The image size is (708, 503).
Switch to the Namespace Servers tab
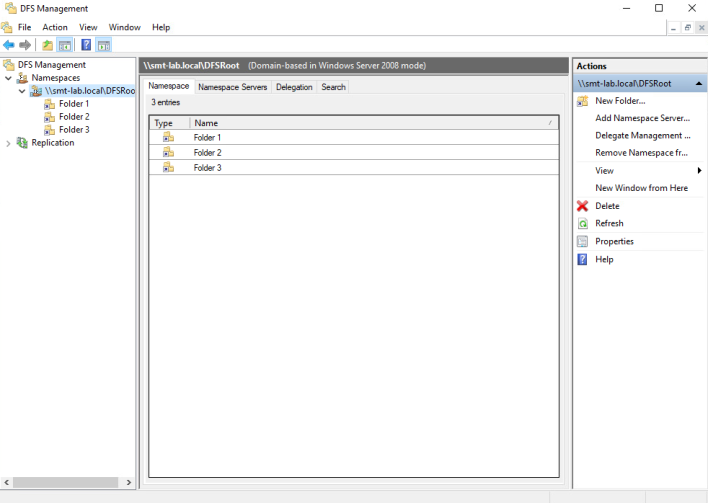click(232, 87)
